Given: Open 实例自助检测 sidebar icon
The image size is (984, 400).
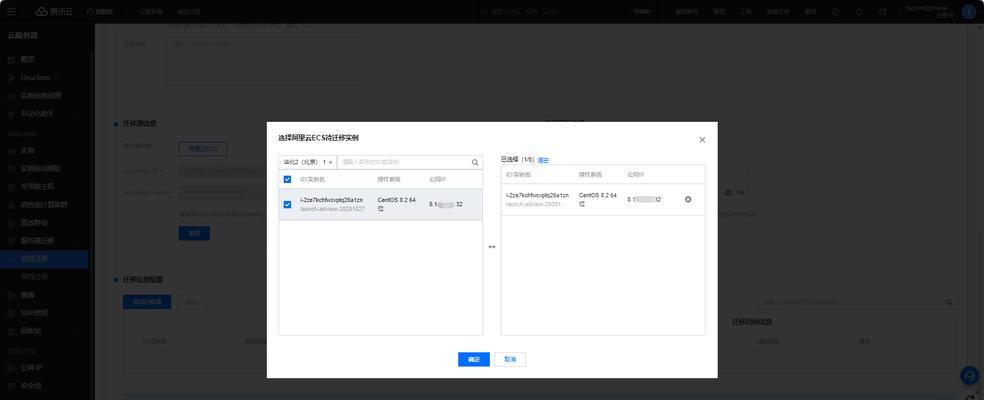Looking at the screenshot, I should click(x=11, y=95).
